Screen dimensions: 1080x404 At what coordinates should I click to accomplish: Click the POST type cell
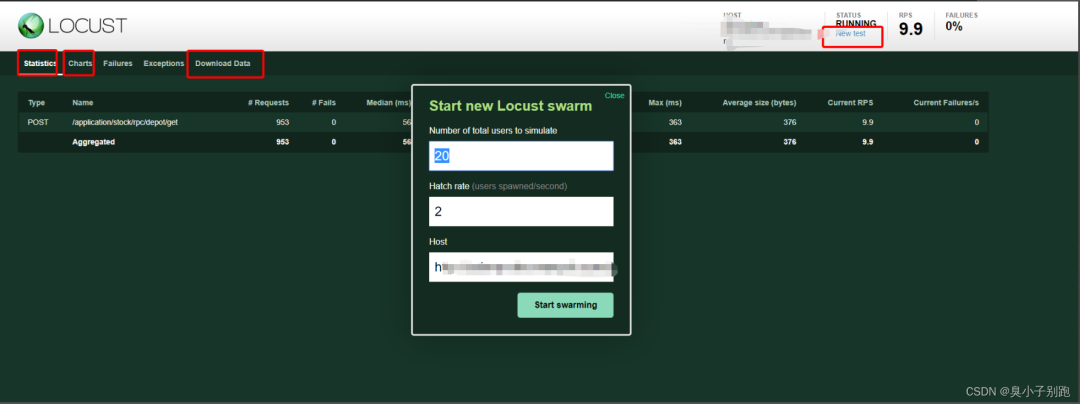(x=39, y=123)
